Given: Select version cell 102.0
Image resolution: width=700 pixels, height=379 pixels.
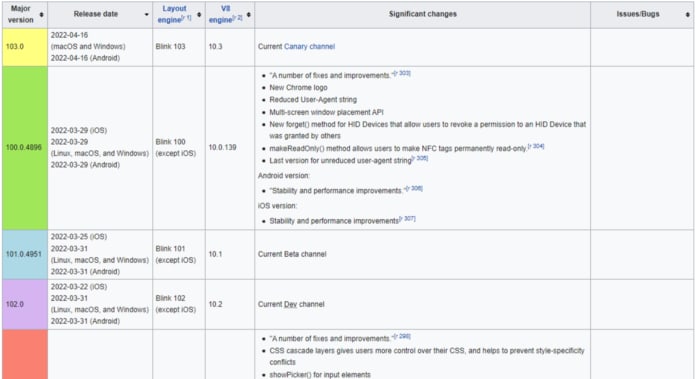Looking at the screenshot, I should pyautogui.click(x=25, y=304).
